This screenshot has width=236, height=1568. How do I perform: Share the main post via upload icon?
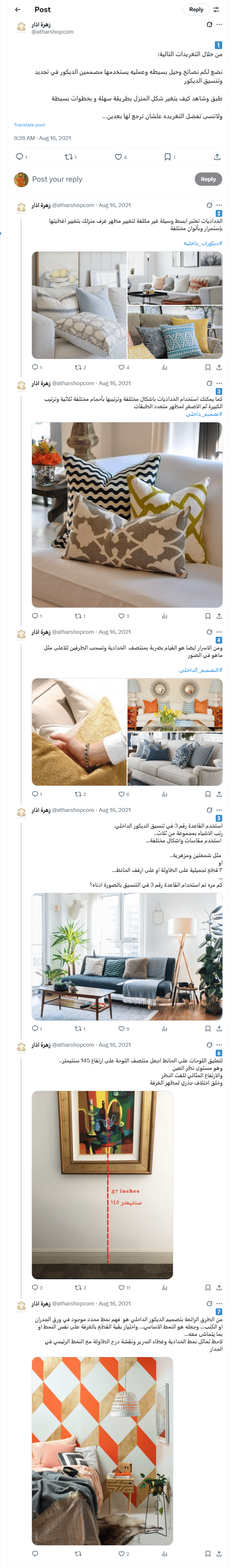coord(217,157)
